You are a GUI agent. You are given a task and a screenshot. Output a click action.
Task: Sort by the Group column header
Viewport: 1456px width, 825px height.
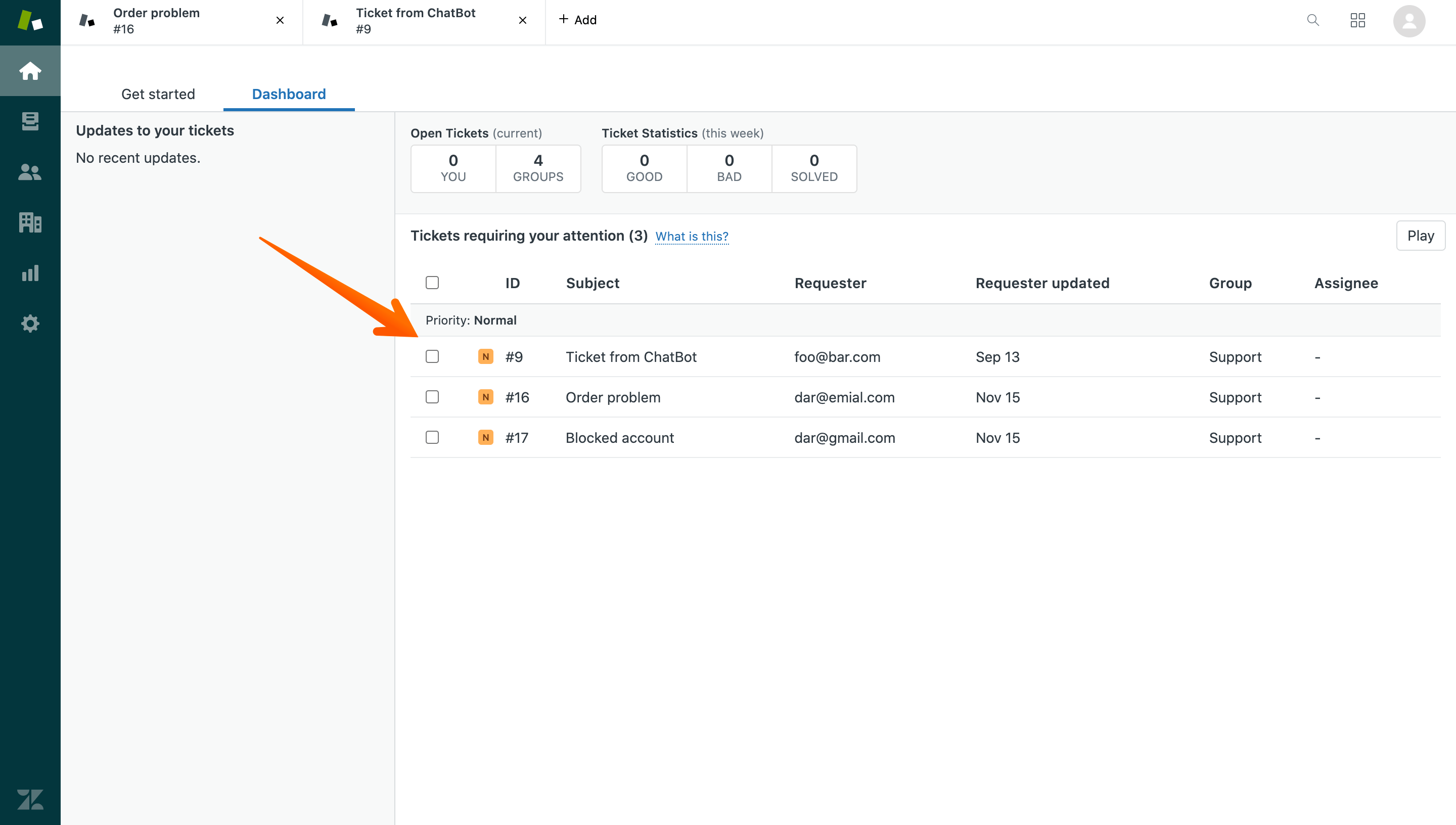(x=1230, y=283)
